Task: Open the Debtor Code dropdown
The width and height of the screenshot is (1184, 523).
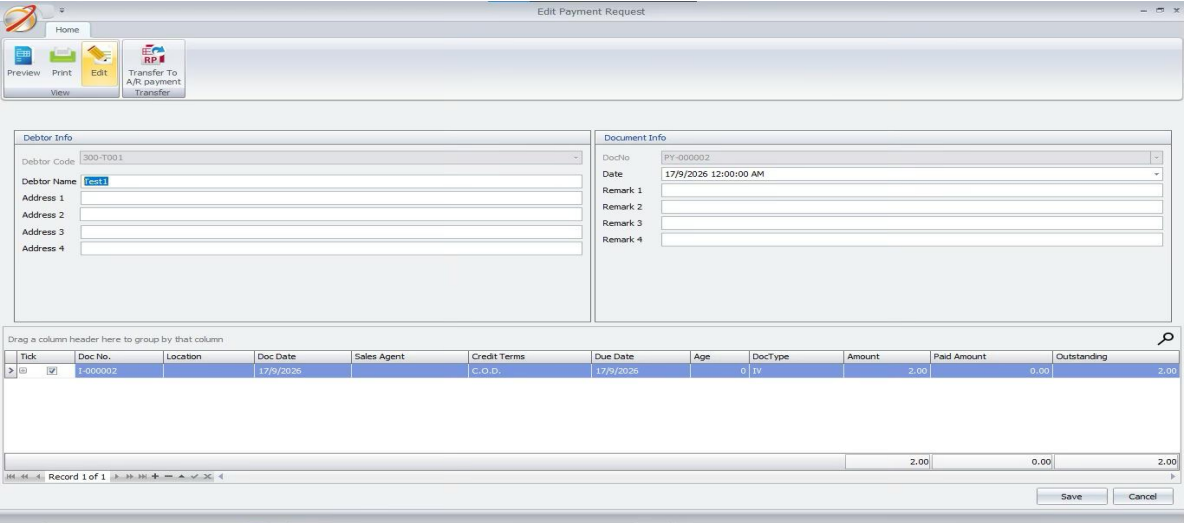Action: pyautogui.click(x=575, y=158)
